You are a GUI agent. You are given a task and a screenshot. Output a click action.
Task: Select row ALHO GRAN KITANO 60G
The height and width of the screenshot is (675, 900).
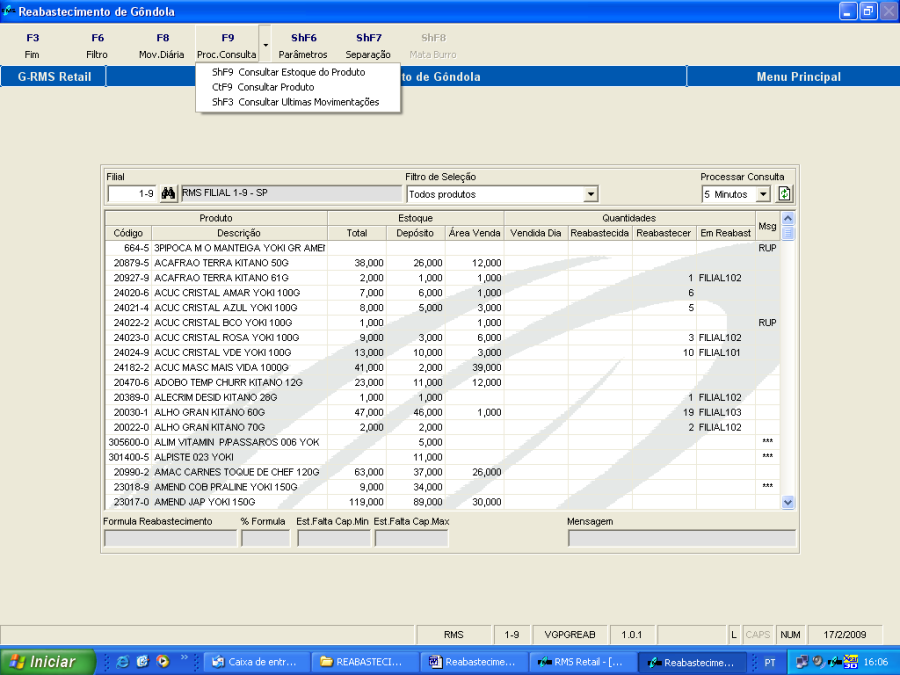[442, 412]
